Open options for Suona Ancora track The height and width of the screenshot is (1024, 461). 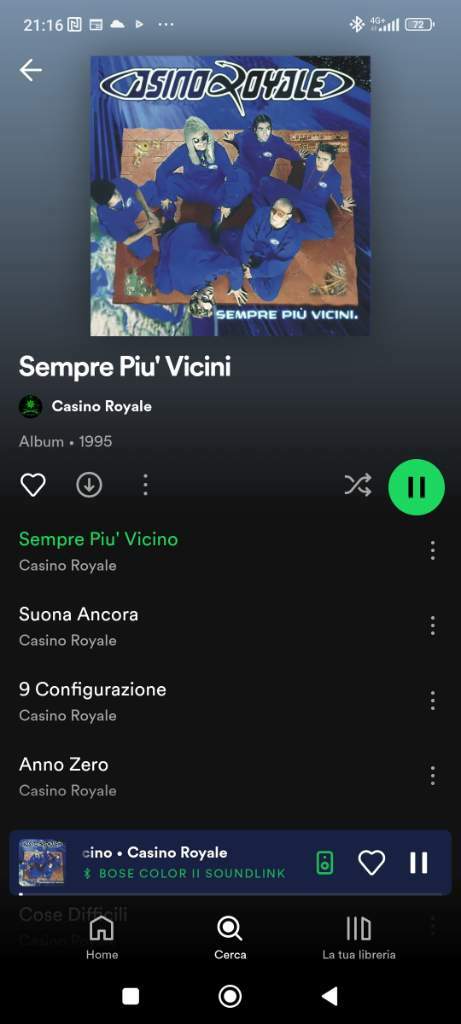432,626
